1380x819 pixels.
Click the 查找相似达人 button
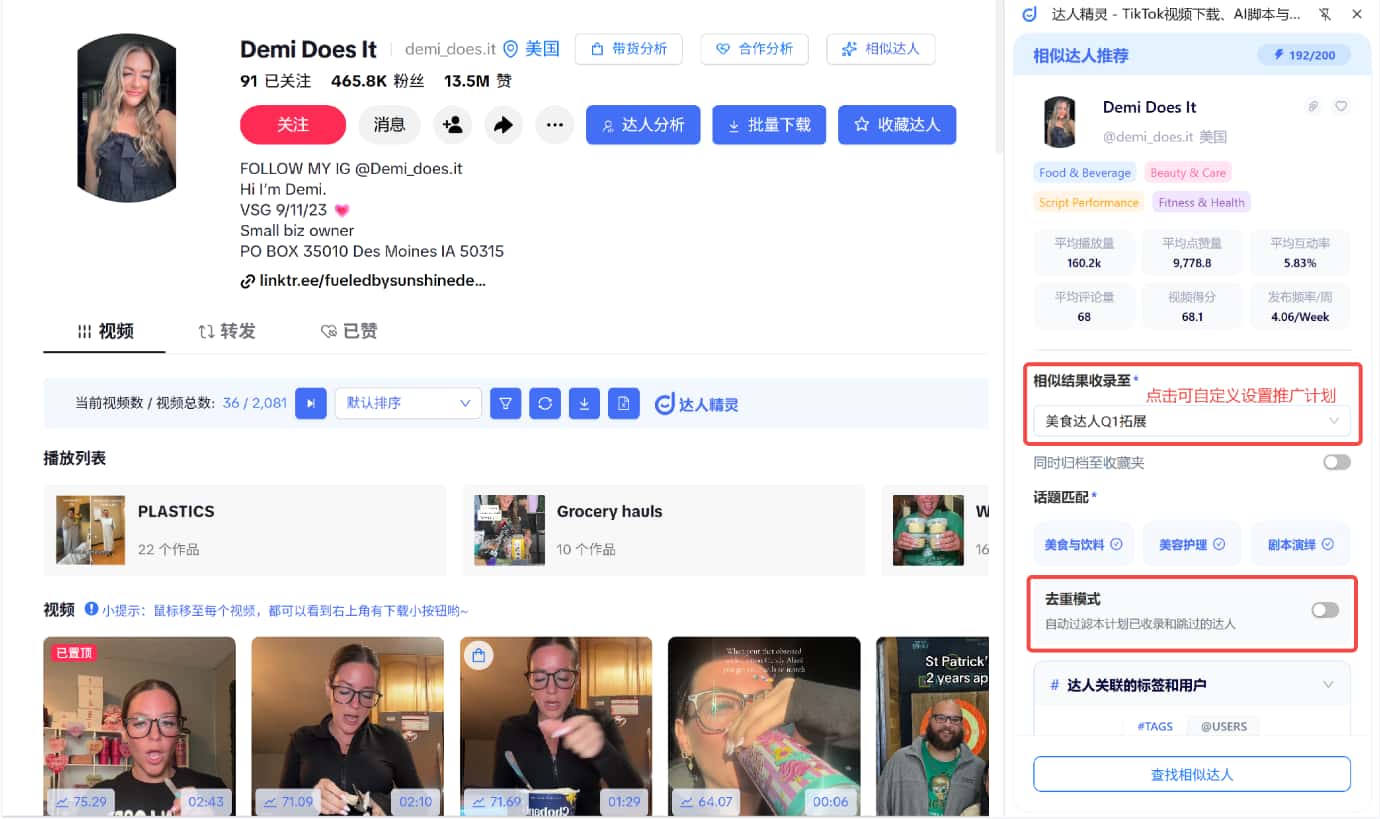(1192, 773)
